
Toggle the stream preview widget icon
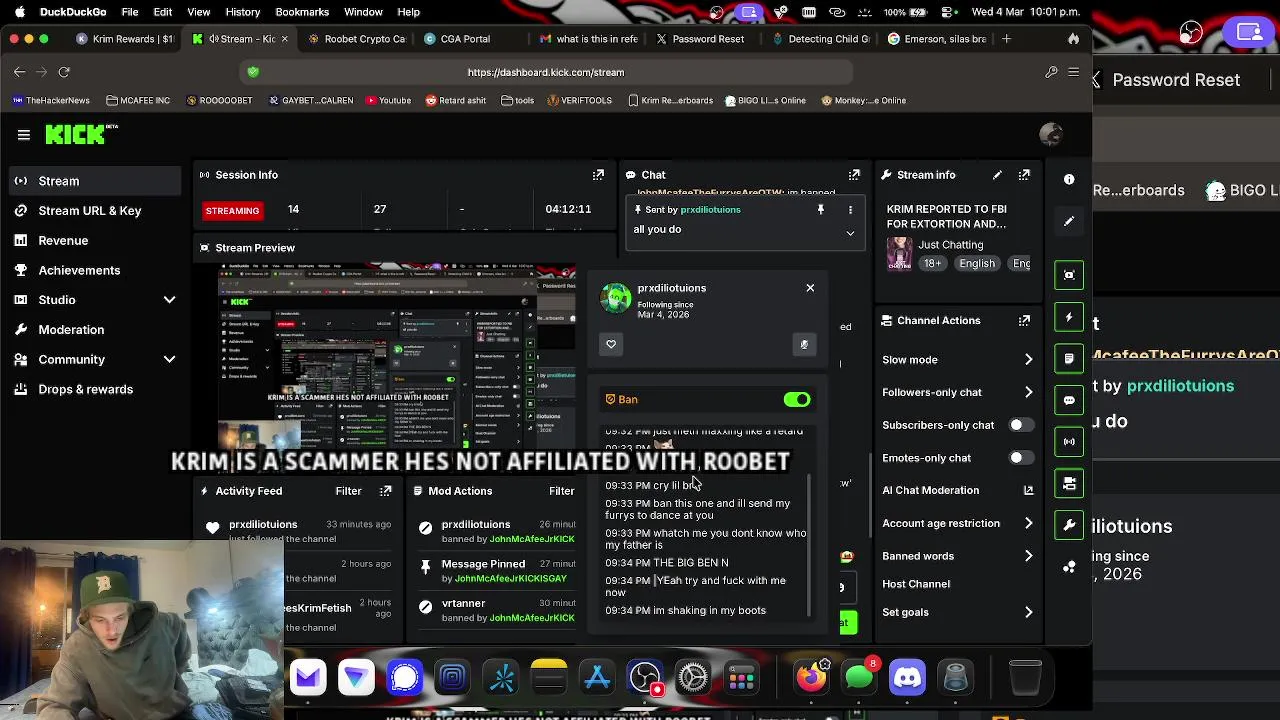pyautogui.click(x=1069, y=275)
